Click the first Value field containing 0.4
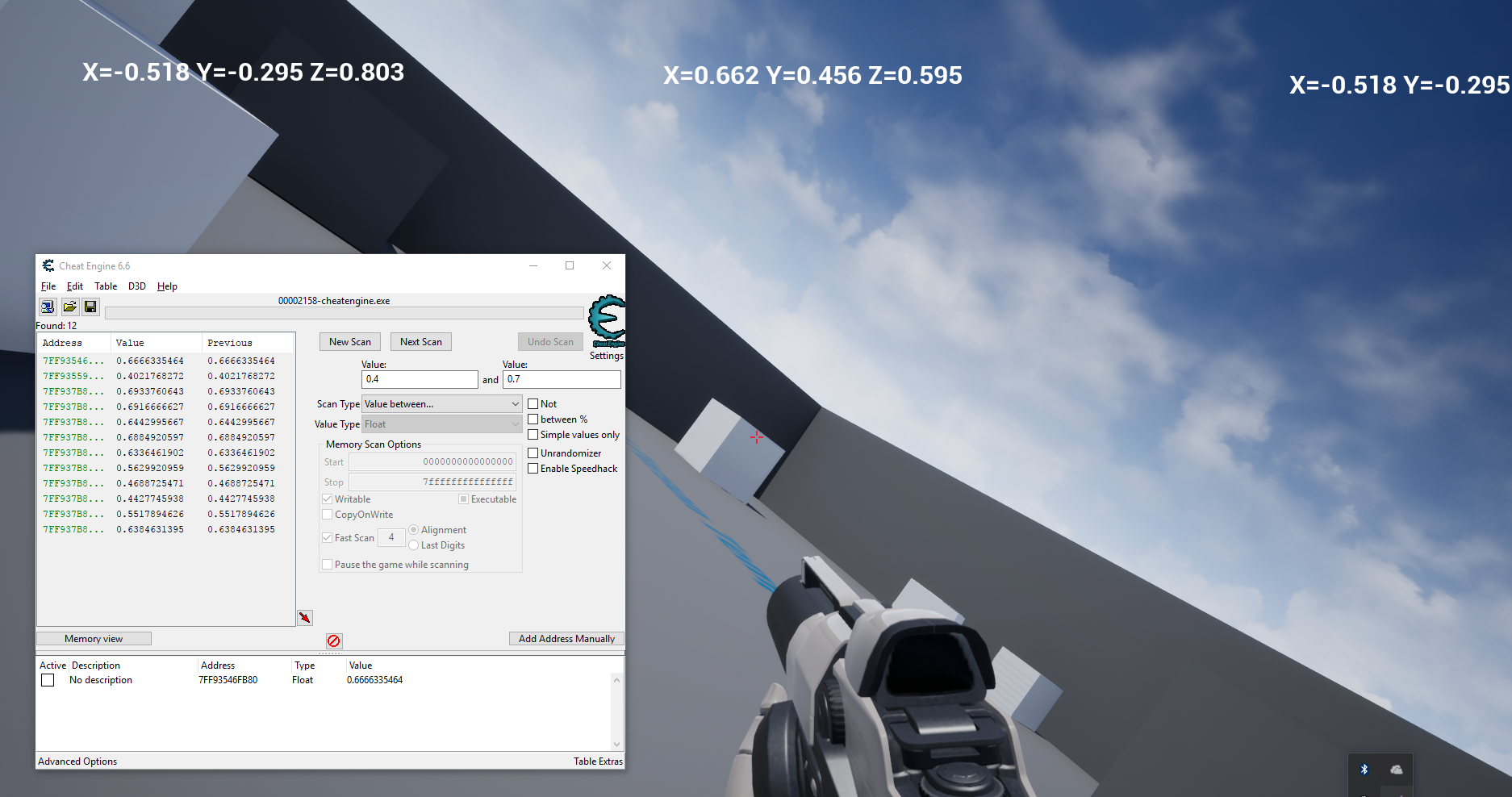 point(419,379)
